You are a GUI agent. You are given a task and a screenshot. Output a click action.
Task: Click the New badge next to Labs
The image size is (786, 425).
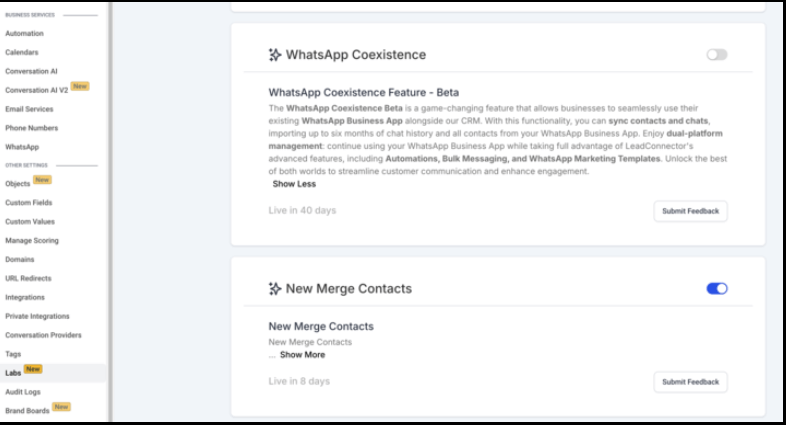click(33, 369)
